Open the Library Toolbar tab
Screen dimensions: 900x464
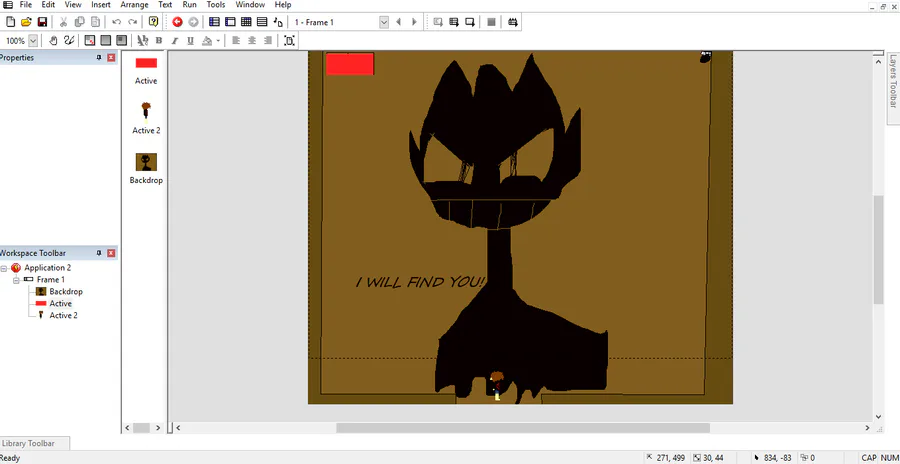click(28, 443)
